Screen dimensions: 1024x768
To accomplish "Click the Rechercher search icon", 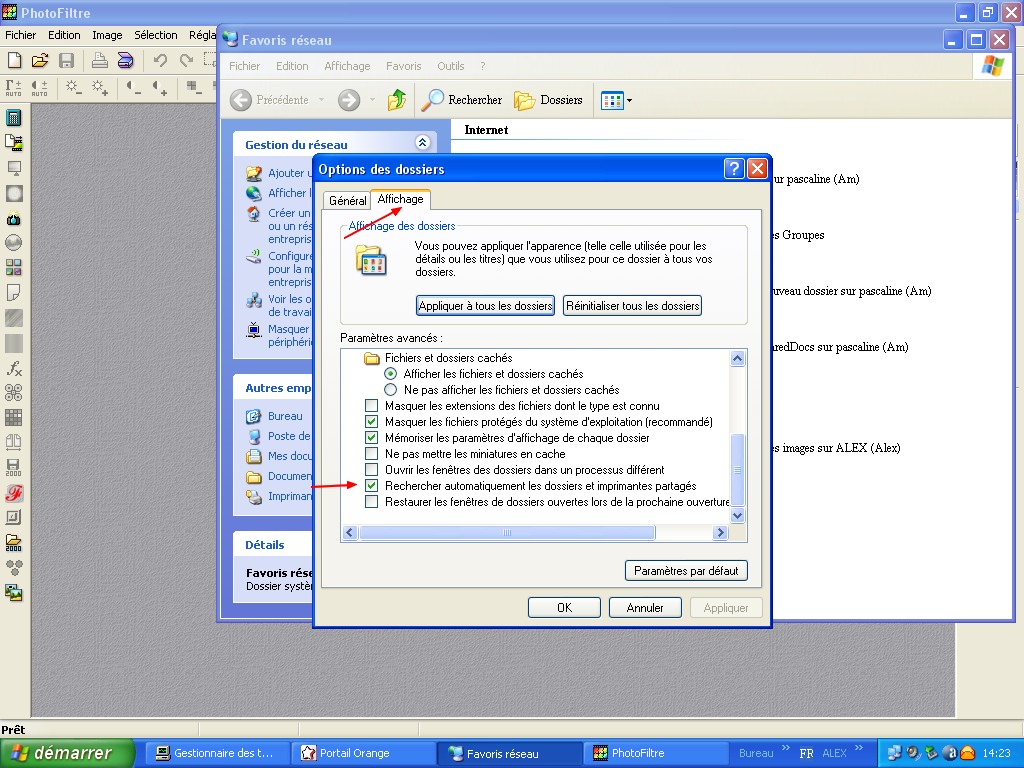I will [432, 100].
